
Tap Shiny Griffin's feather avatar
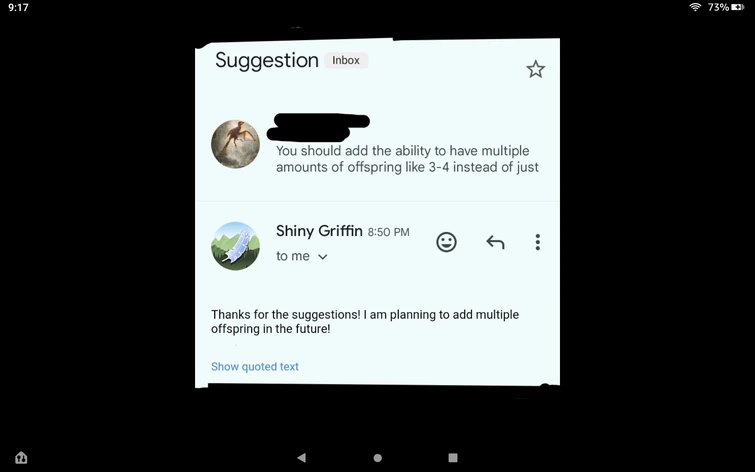235,246
